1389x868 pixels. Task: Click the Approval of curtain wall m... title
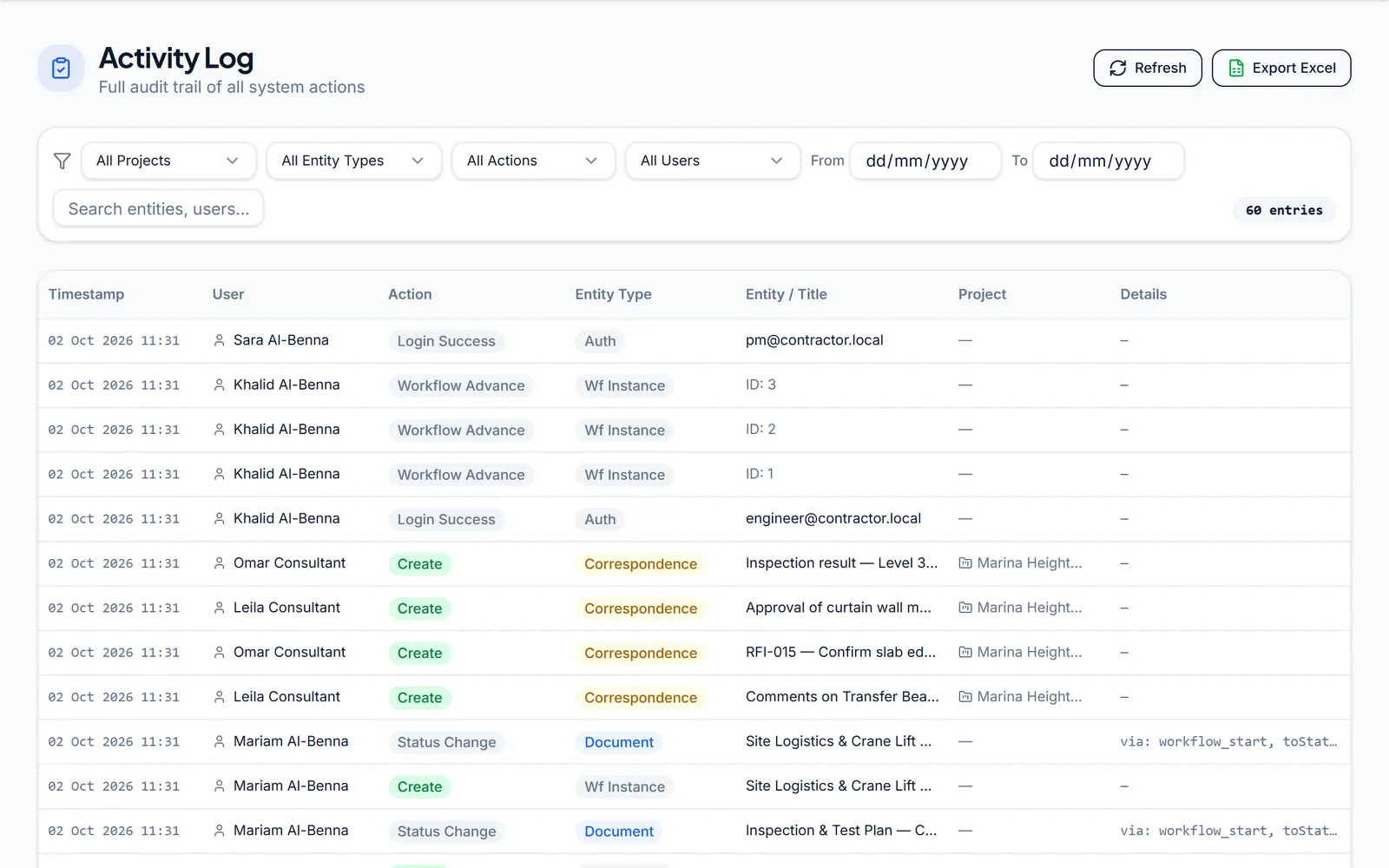(839, 608)
